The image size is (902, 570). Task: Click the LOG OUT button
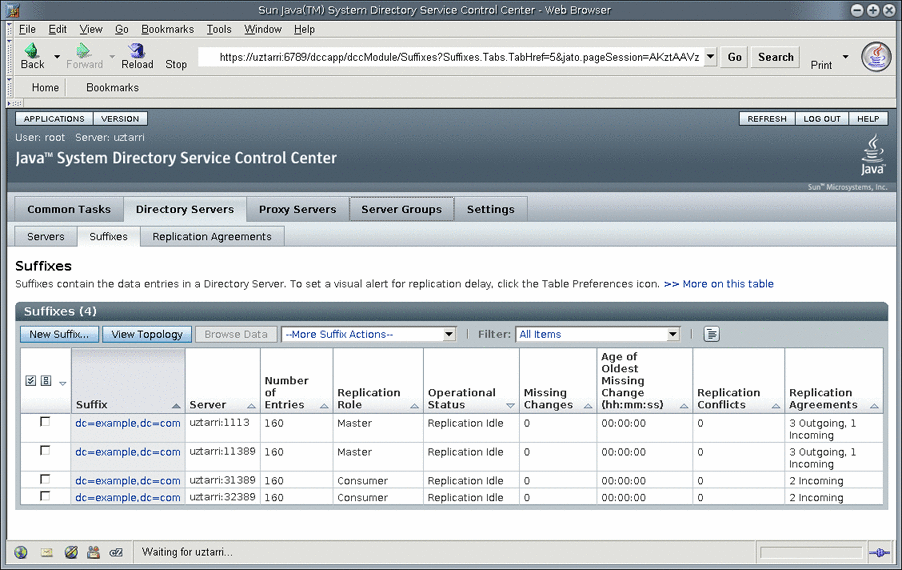[x=822, y=118]
